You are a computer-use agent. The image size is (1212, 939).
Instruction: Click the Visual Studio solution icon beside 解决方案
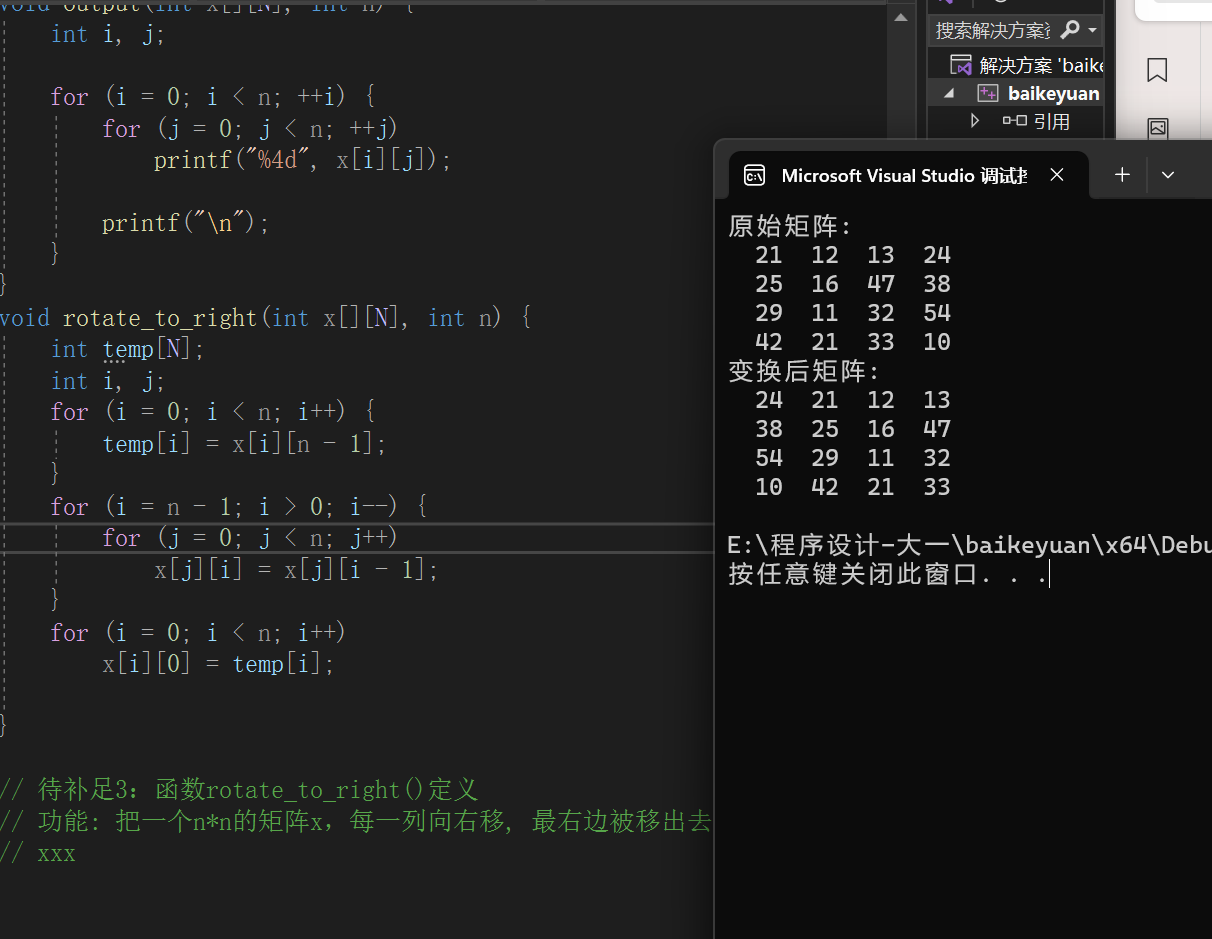[961, 66]
